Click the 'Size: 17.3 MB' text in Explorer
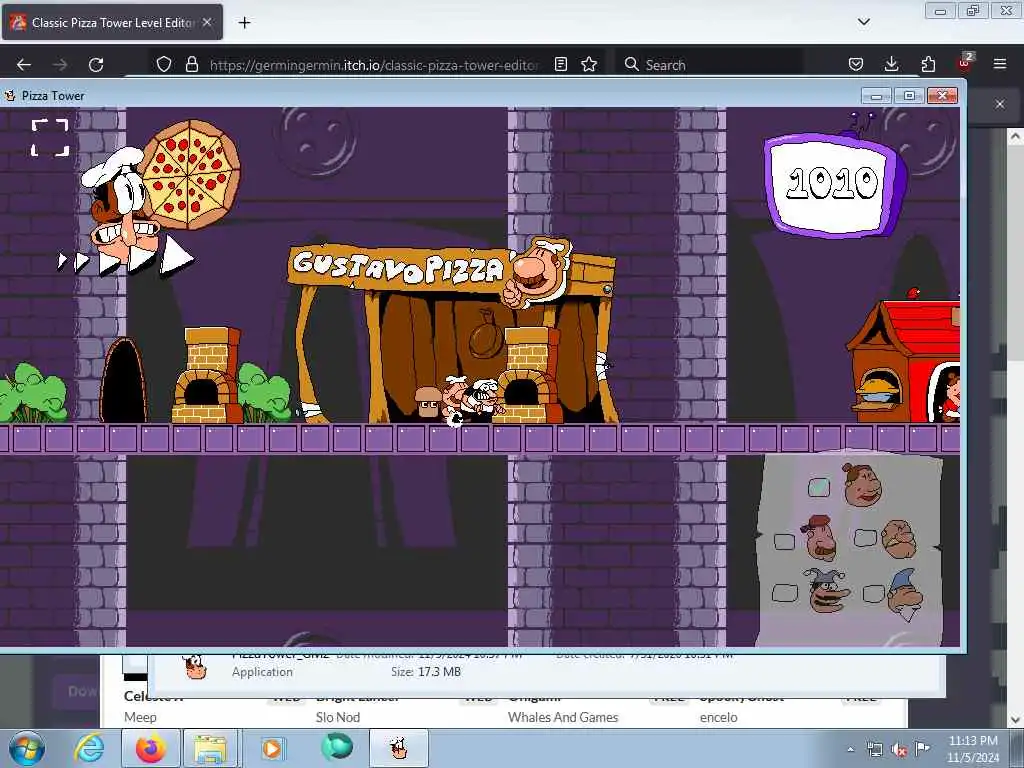 point(426,671)
